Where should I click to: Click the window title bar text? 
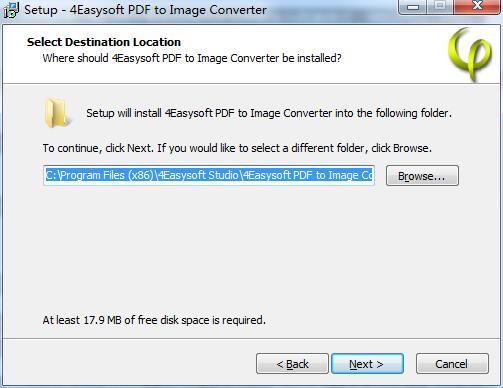click(x=145, y=10)
